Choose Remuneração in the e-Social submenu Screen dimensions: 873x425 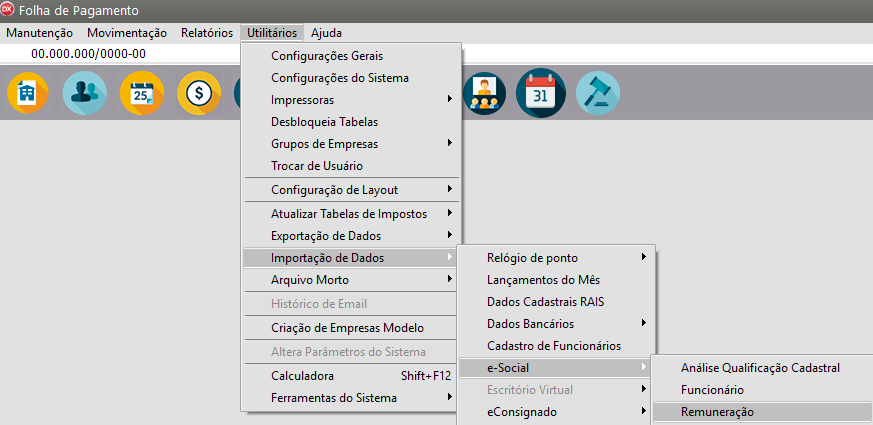(717, 412)
